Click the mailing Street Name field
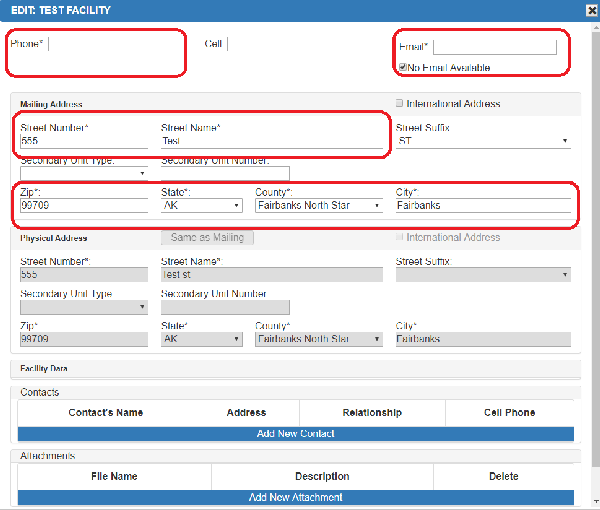This screenshot has height=510, width=600. tap(272, 142)
